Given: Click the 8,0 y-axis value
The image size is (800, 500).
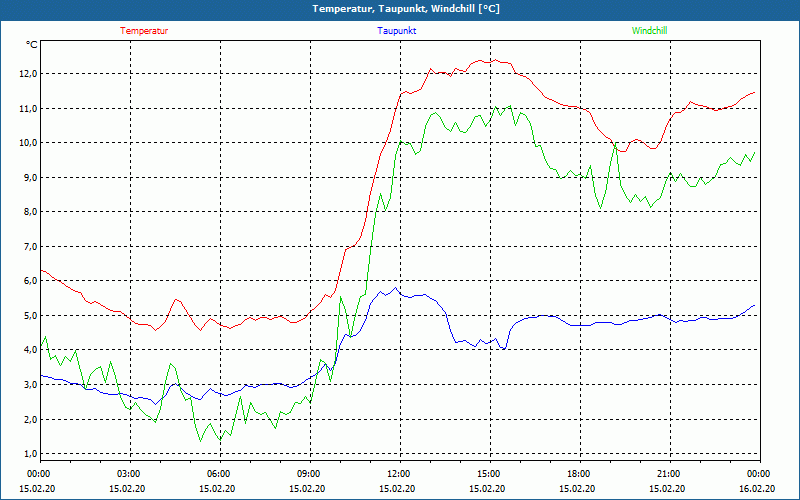Looking at the screenshot, I should (30, 212).
